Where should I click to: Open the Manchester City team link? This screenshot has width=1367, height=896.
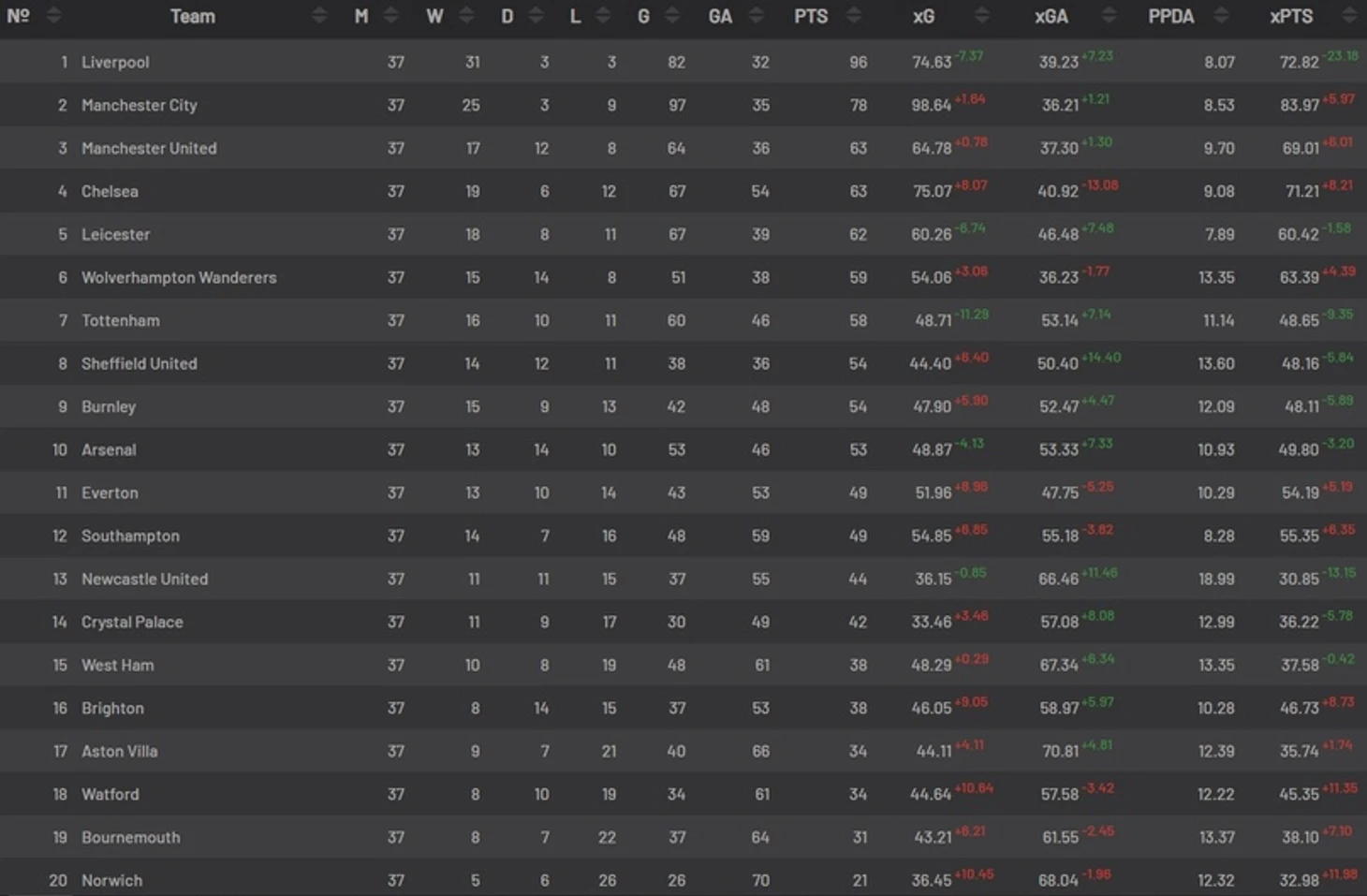tap(140, 105)
